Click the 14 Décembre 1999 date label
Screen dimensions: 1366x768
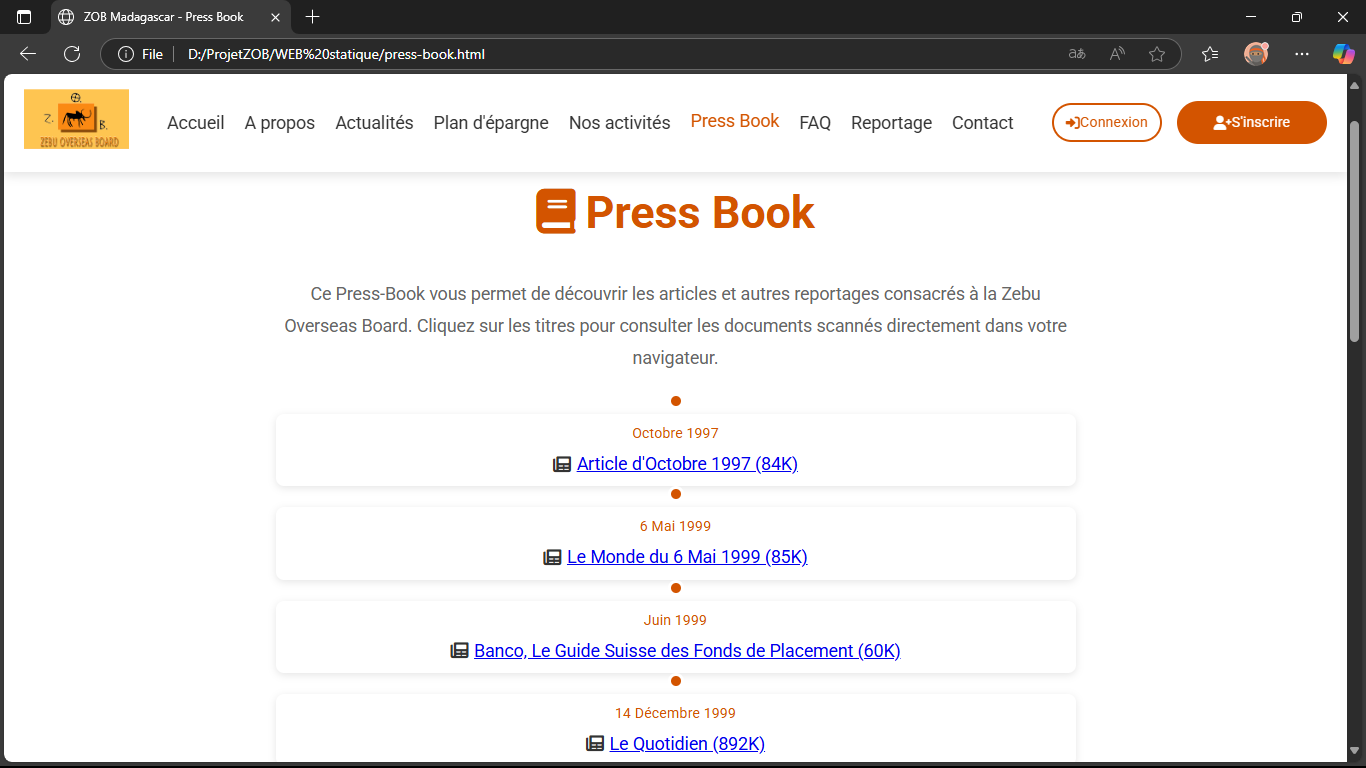pyautogui.click(x=676, y=713)
